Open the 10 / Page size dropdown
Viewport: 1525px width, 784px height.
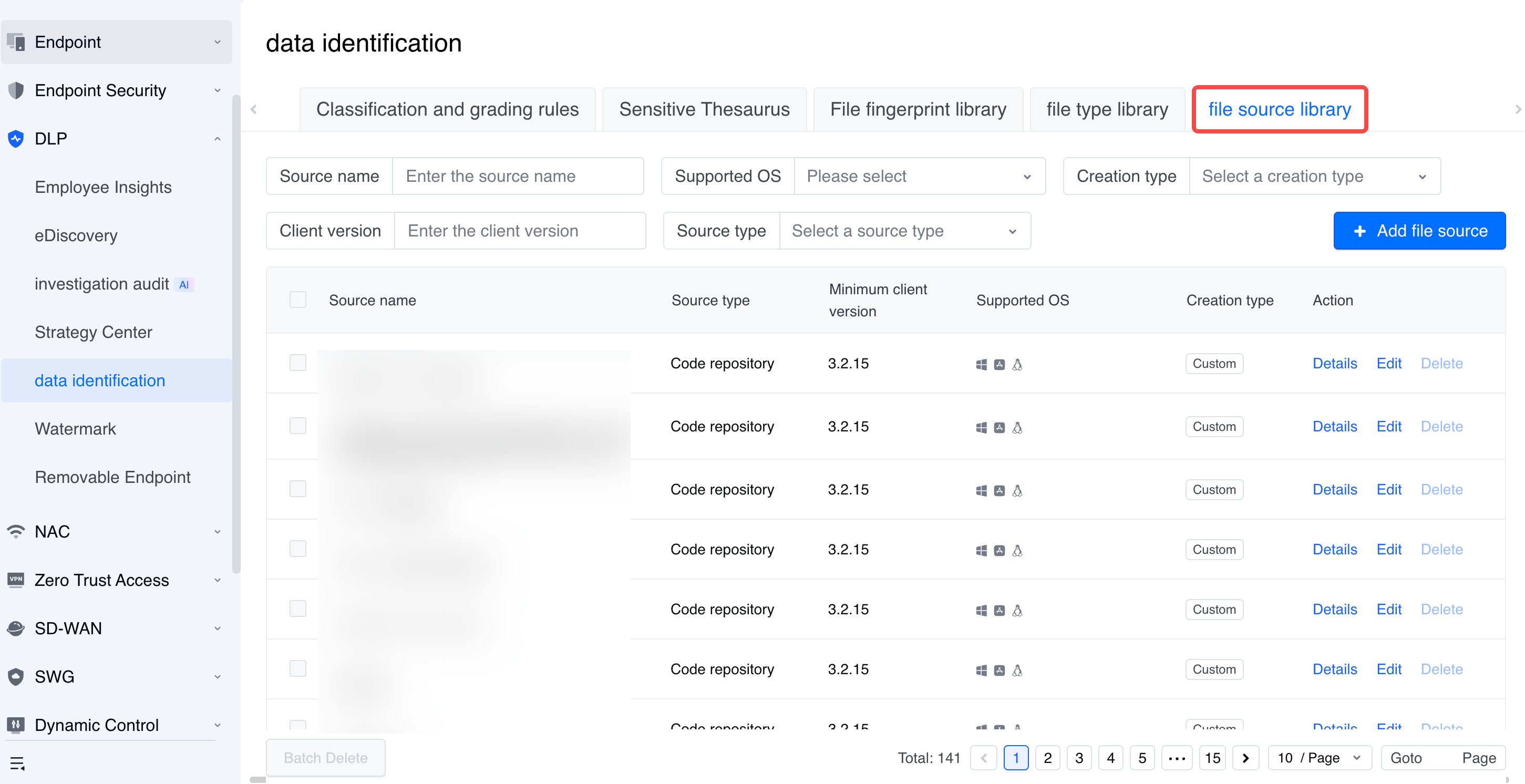point(1319,757)
